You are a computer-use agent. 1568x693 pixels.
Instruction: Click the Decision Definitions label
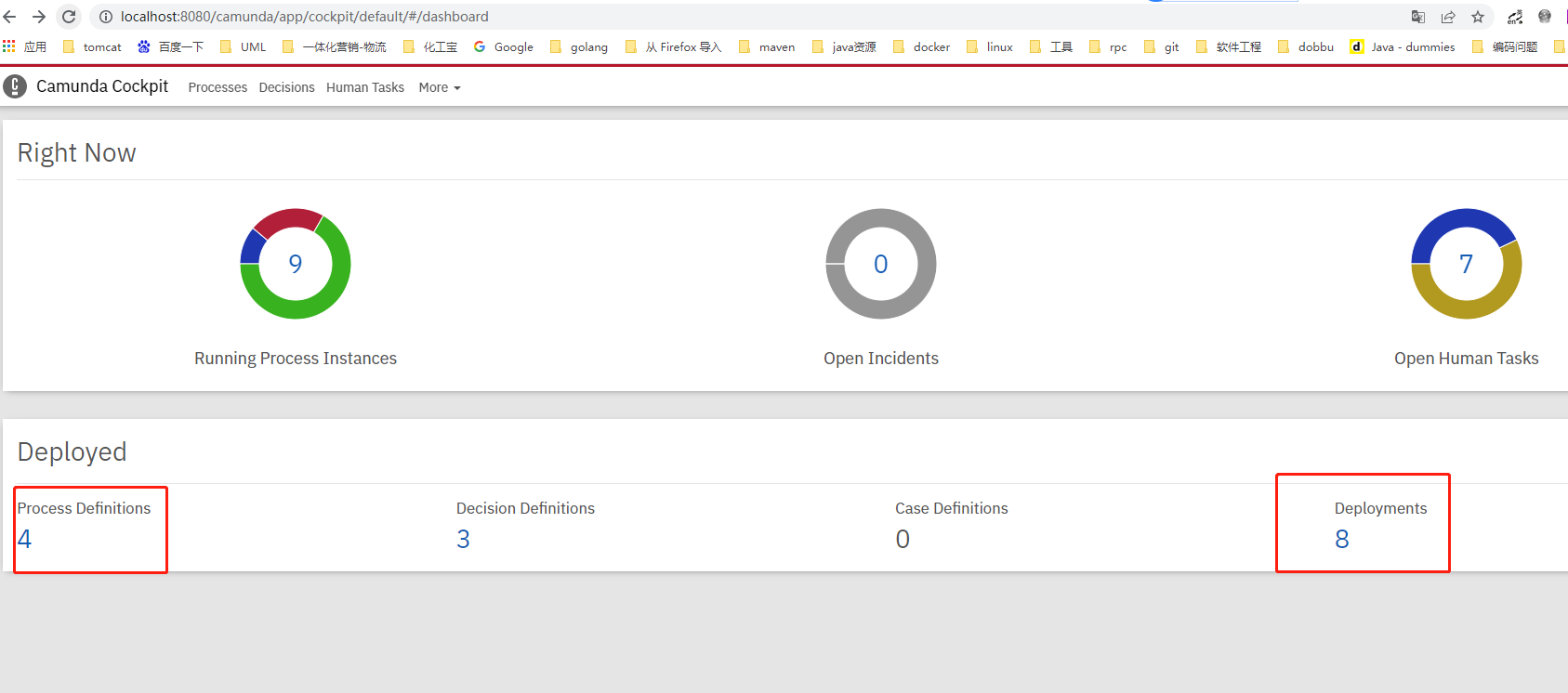525,508
